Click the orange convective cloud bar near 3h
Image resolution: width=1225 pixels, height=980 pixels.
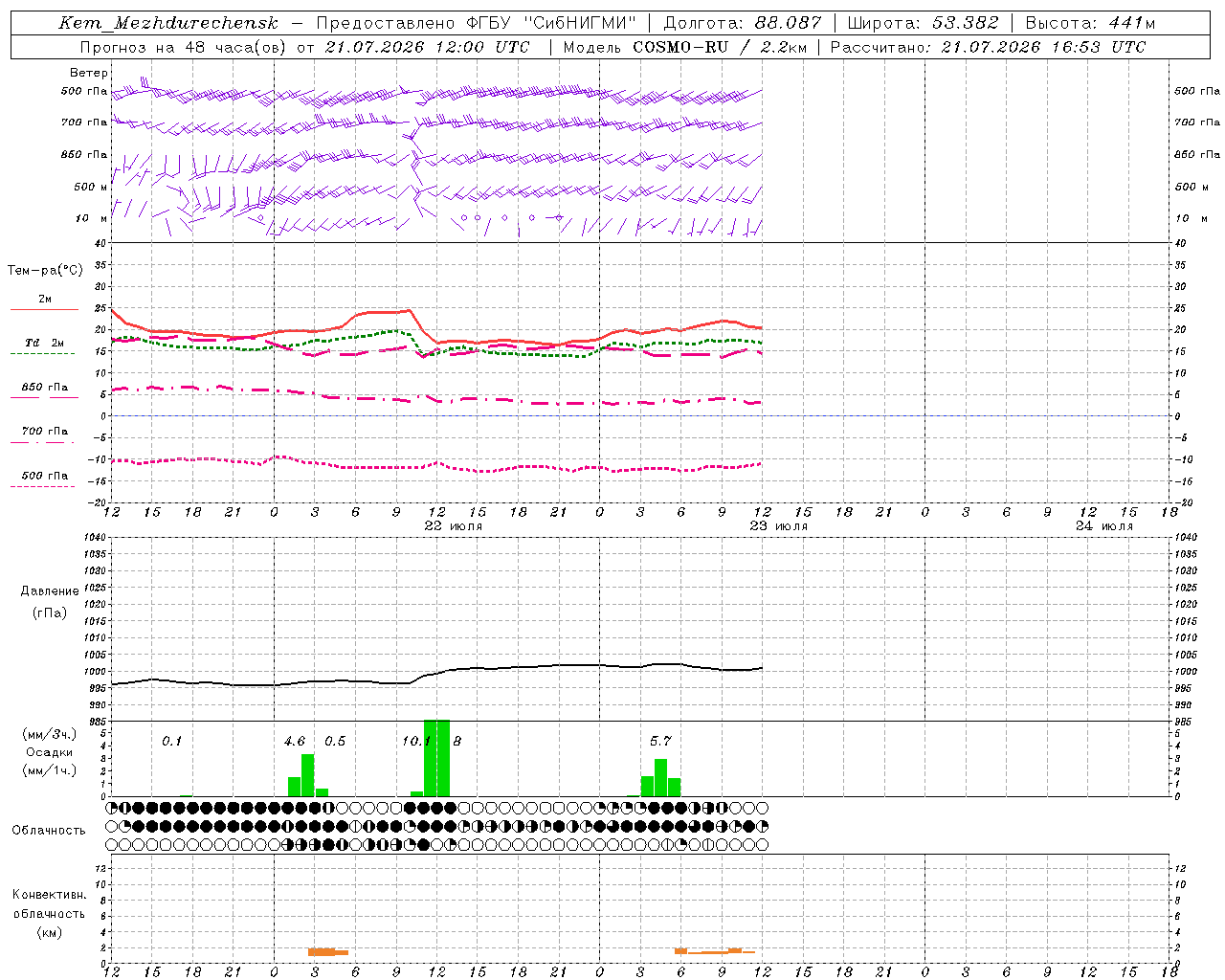[328, 951]
